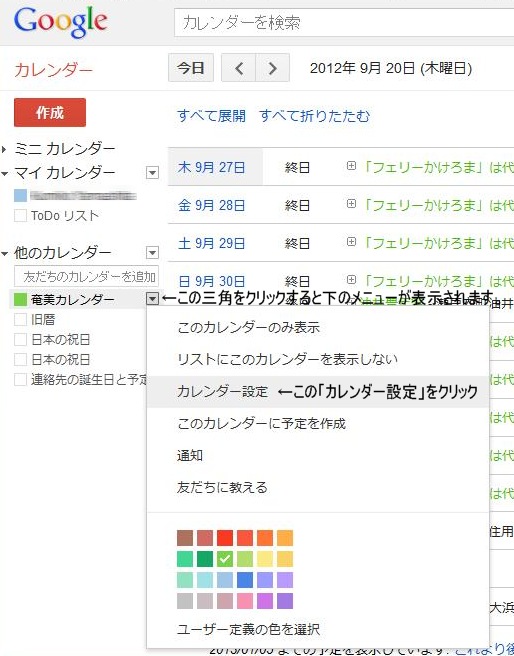
Task: Expand the ミニ カレンダー section
Action: (59, 149)
